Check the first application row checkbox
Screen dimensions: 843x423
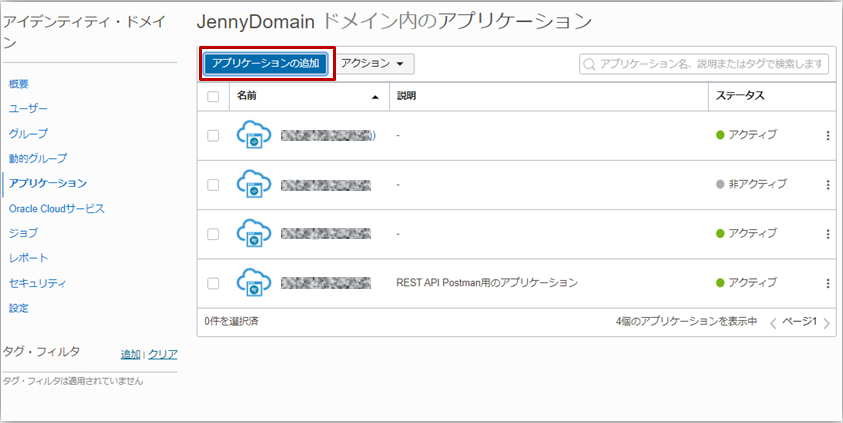coord(213,135)
